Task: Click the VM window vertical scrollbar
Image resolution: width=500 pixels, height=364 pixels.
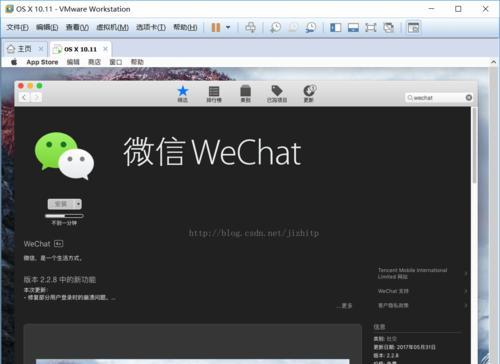Action: click(493, 213)
